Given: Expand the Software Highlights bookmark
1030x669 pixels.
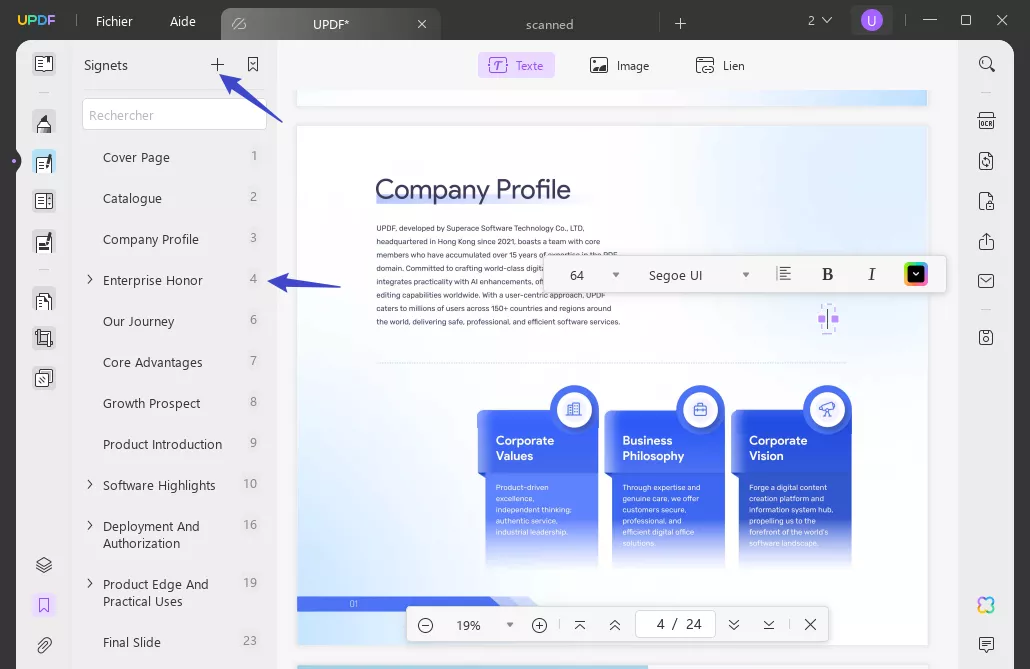Looking at the screenshot, I should point(90,485).
